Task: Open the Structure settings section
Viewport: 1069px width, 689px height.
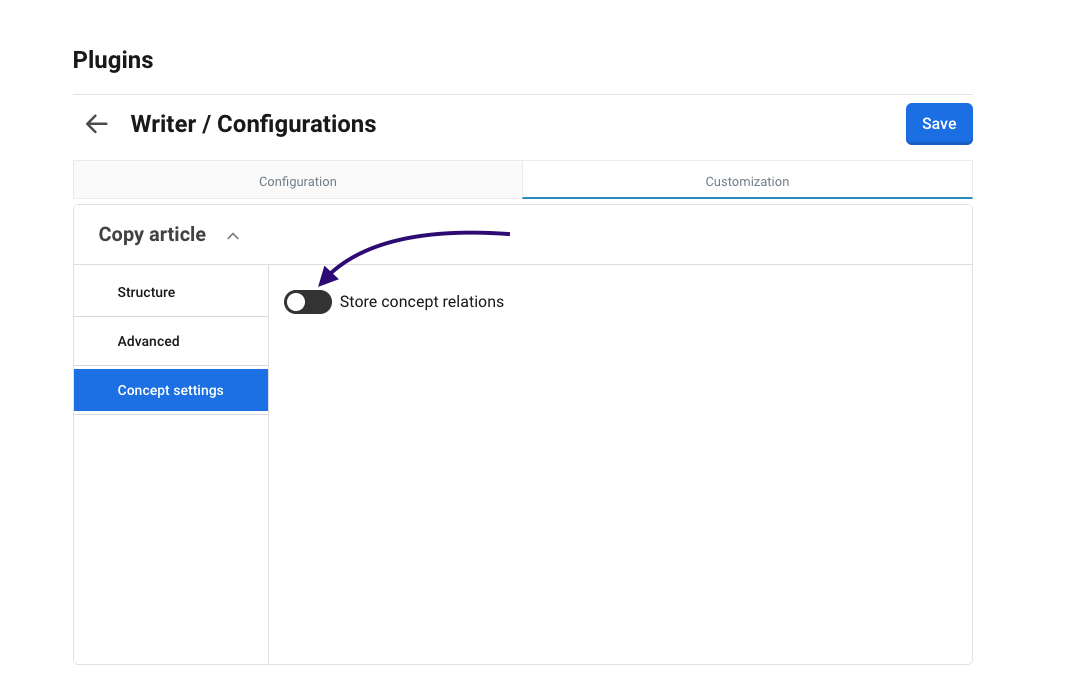Action: pyautogui.click(x=146, y=292)
